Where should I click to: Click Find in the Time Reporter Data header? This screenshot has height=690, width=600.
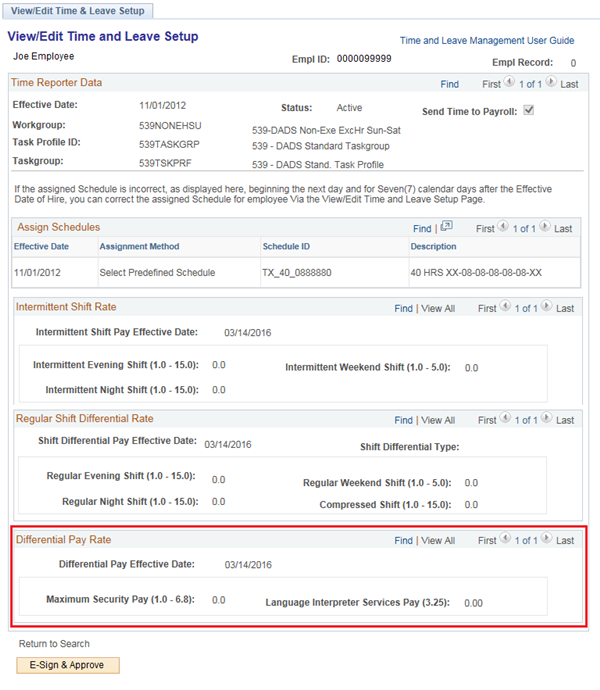tap(449, 85)
